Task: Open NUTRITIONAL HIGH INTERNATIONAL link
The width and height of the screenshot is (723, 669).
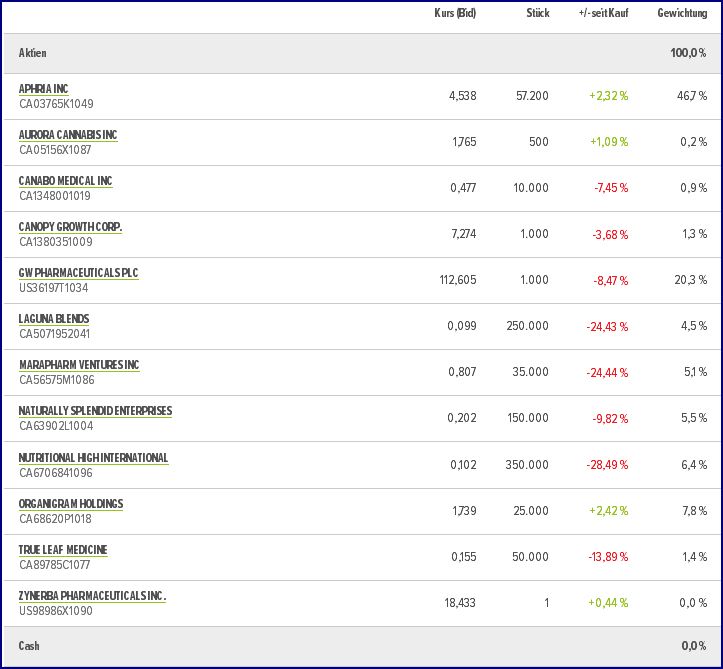Action: [93, 458]
